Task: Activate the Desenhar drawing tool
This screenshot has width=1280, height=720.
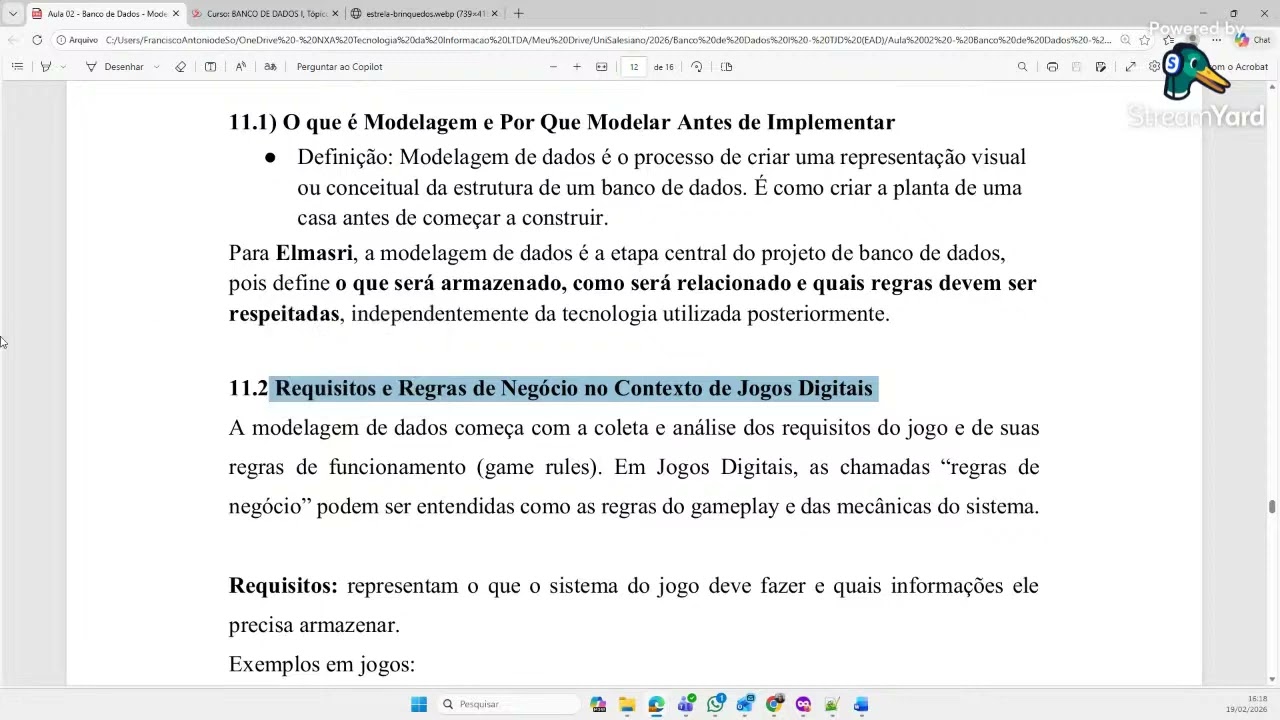Action: coord(115,67)
